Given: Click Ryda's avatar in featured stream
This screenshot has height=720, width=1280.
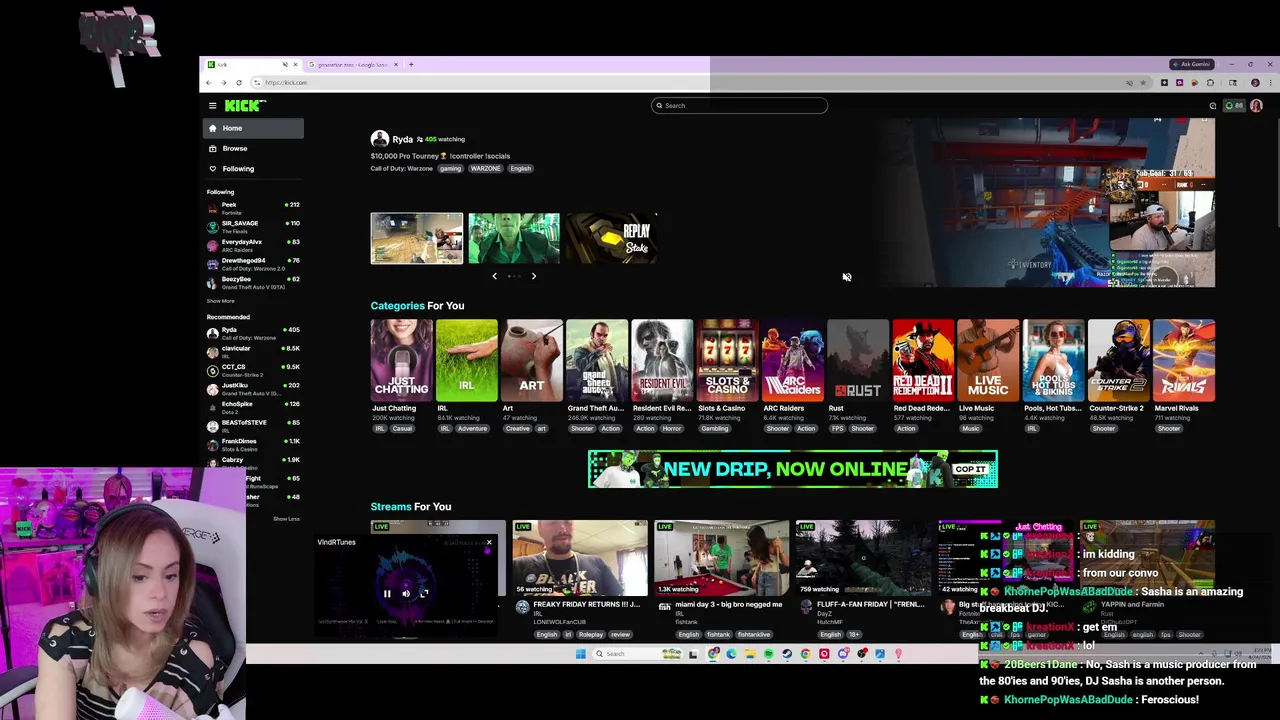Looking at the screenshot, I should pyautogui.click(x=379, y=139).
